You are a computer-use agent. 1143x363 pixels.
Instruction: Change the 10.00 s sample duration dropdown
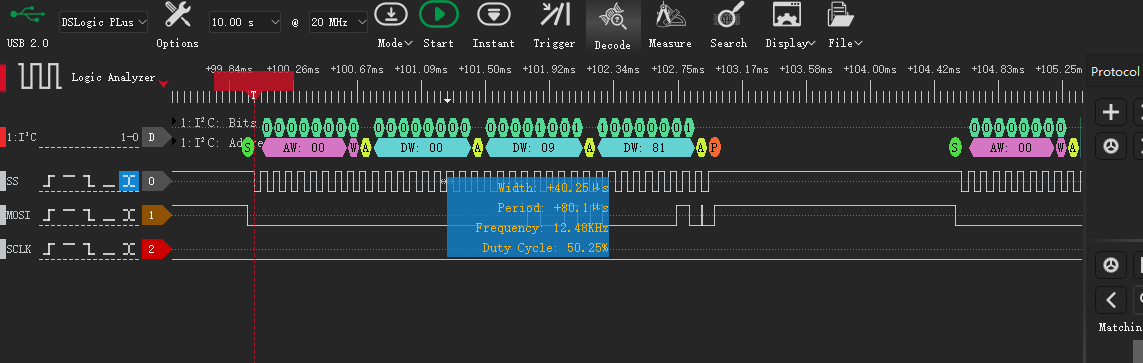[x=245, y=22]
